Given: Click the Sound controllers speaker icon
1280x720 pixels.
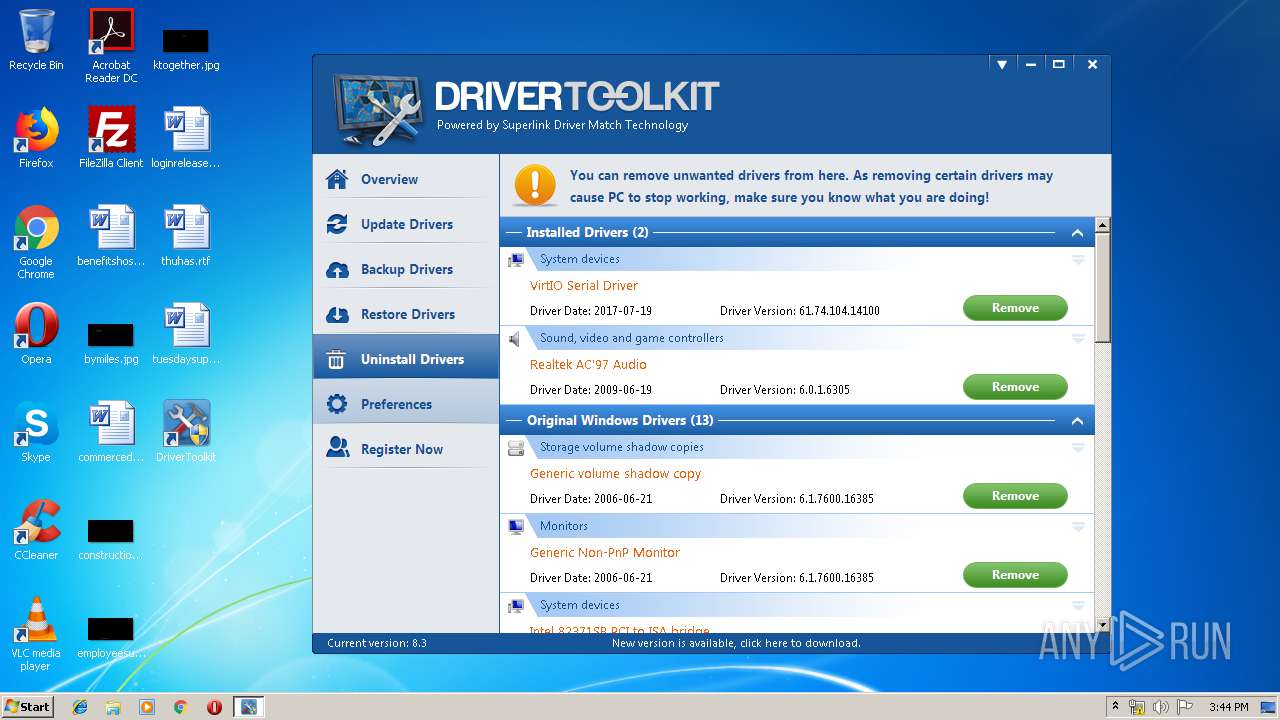Looking at the screenshot, I should [515, 339].
